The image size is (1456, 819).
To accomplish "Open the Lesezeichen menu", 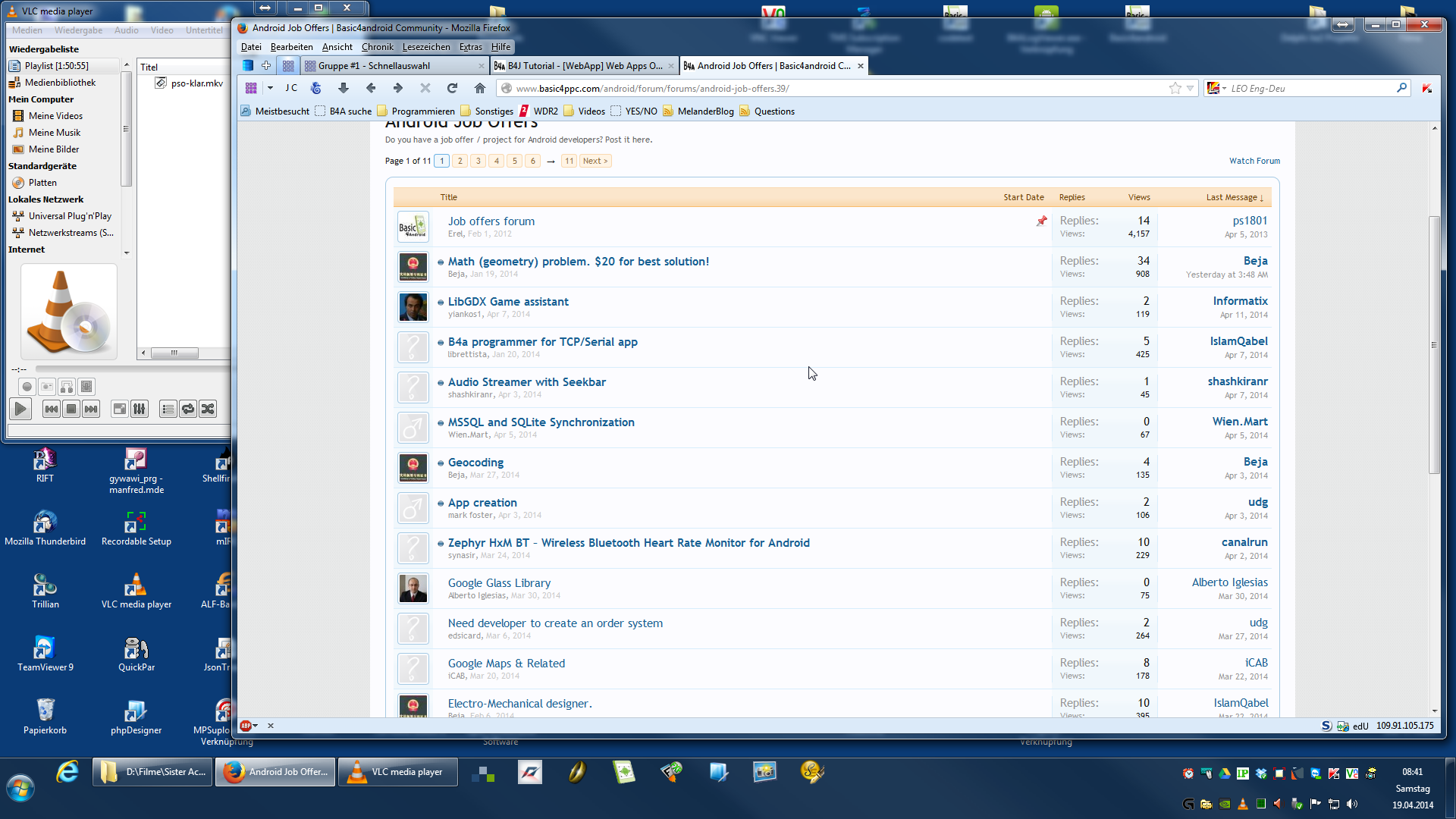I will tap(425, 47).
